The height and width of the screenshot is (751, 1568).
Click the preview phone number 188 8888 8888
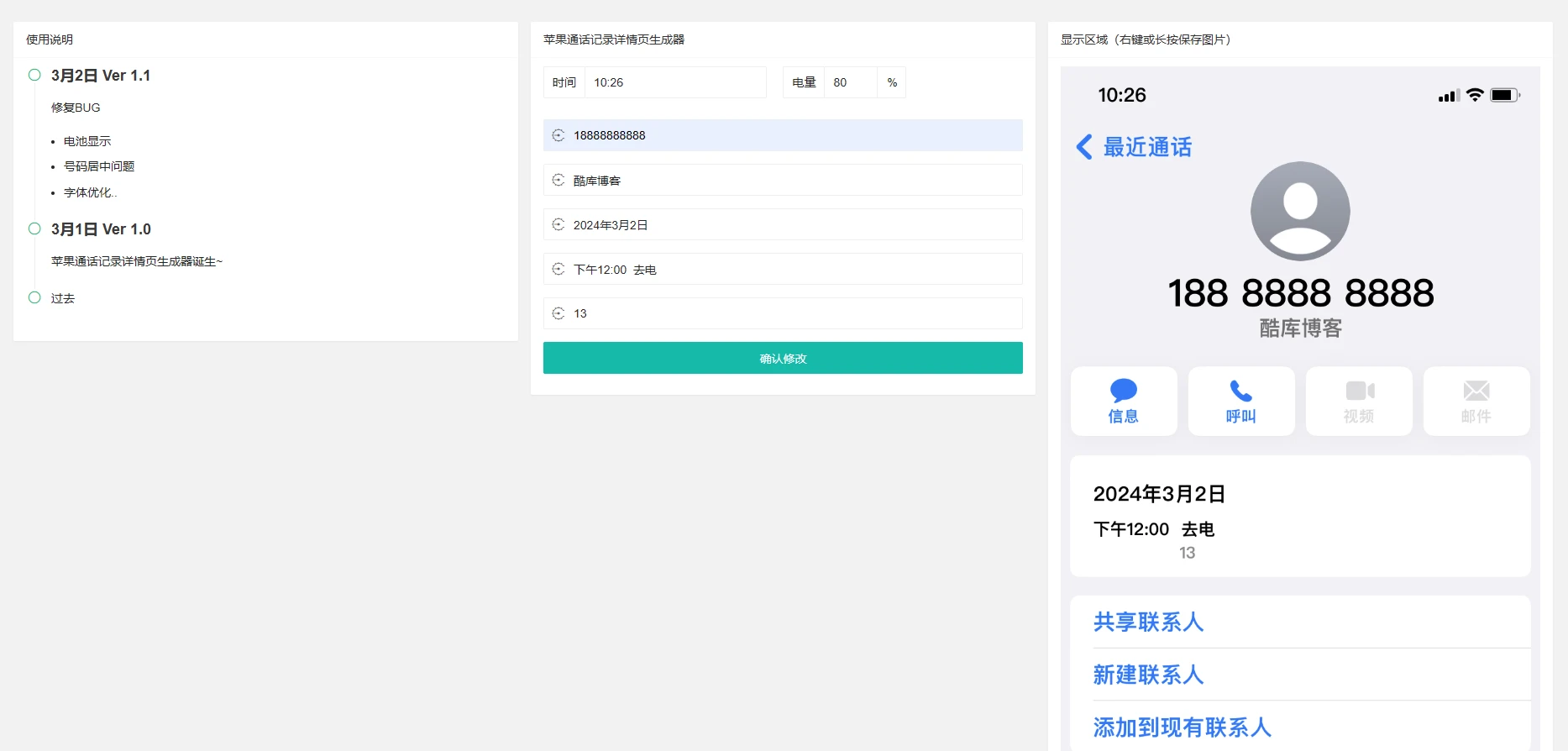[1300, 293]
